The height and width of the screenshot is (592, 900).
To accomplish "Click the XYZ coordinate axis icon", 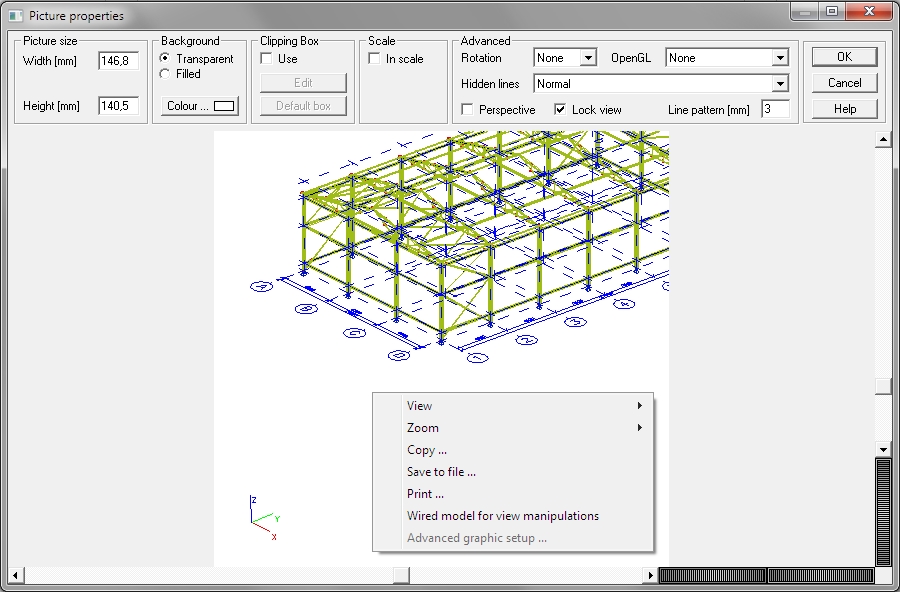I will point(262,517).
